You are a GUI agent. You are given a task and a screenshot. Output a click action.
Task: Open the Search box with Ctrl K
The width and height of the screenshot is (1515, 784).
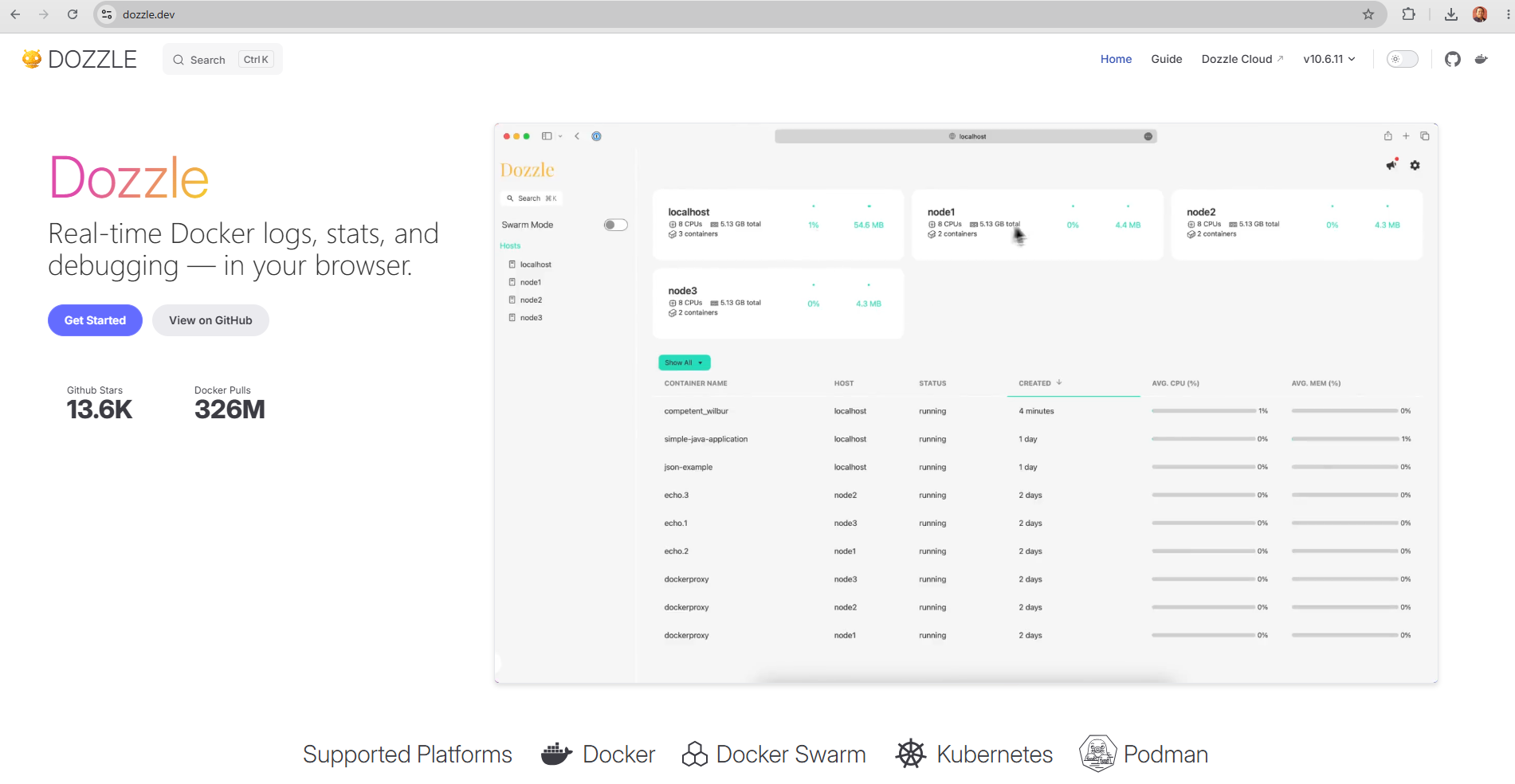tap(222, 60)
